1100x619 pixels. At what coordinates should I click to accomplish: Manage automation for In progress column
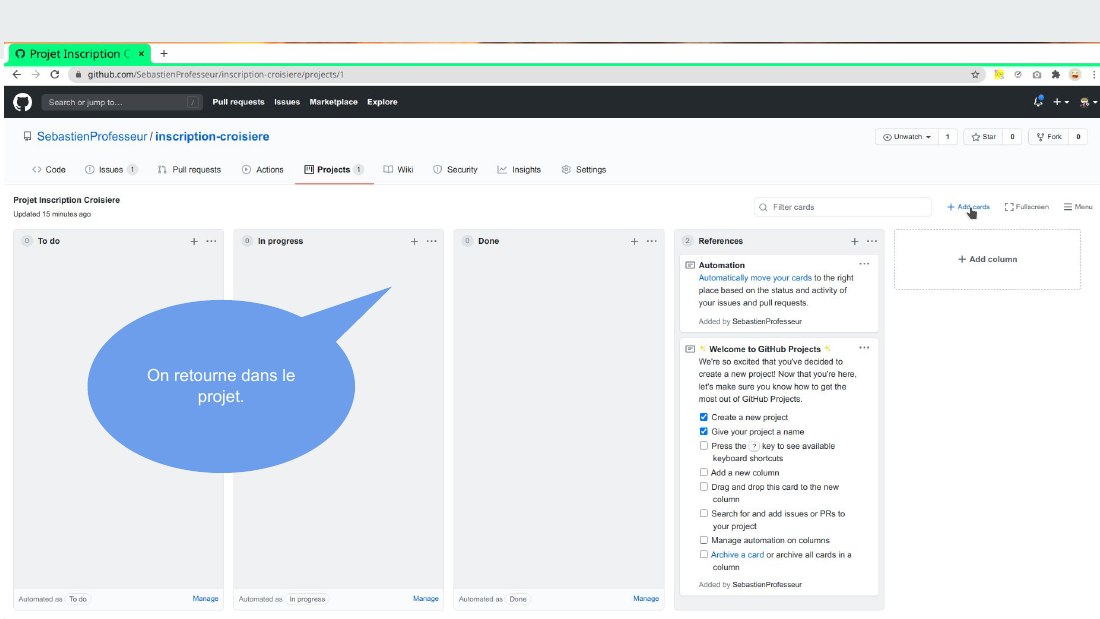click(x=426, y=599)
